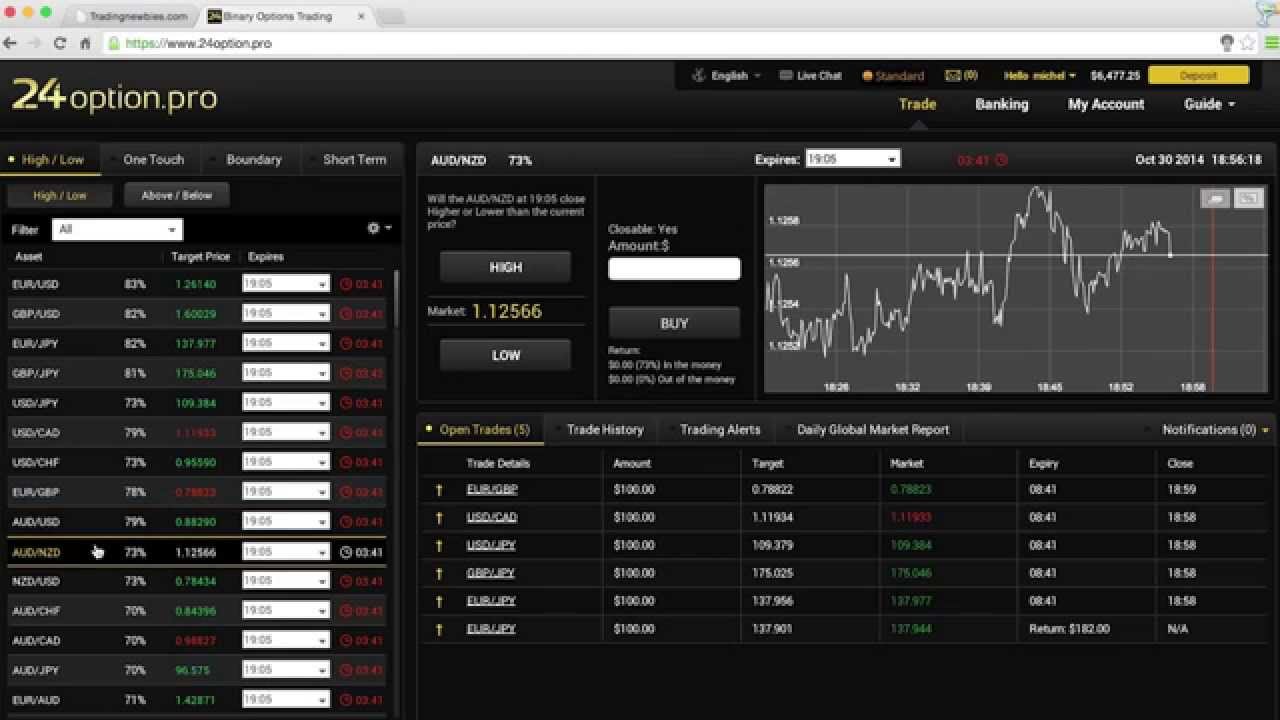Open the browser hamburger menu

pos(1271,43)
